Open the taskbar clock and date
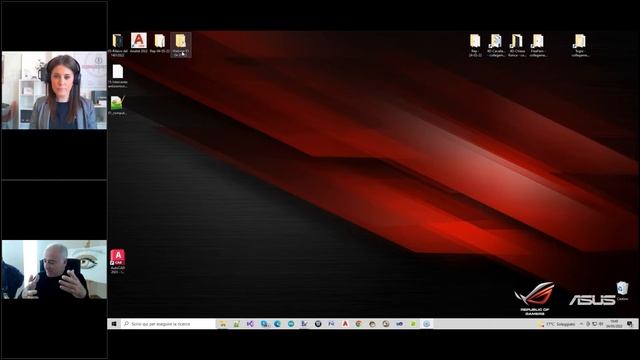This screenshot has width=640, height=360. point(614,324)
